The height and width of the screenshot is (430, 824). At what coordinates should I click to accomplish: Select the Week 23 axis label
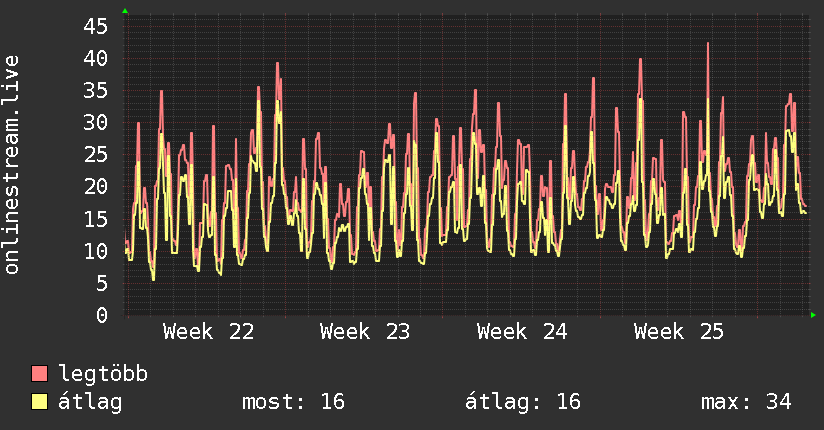(365, 332)
